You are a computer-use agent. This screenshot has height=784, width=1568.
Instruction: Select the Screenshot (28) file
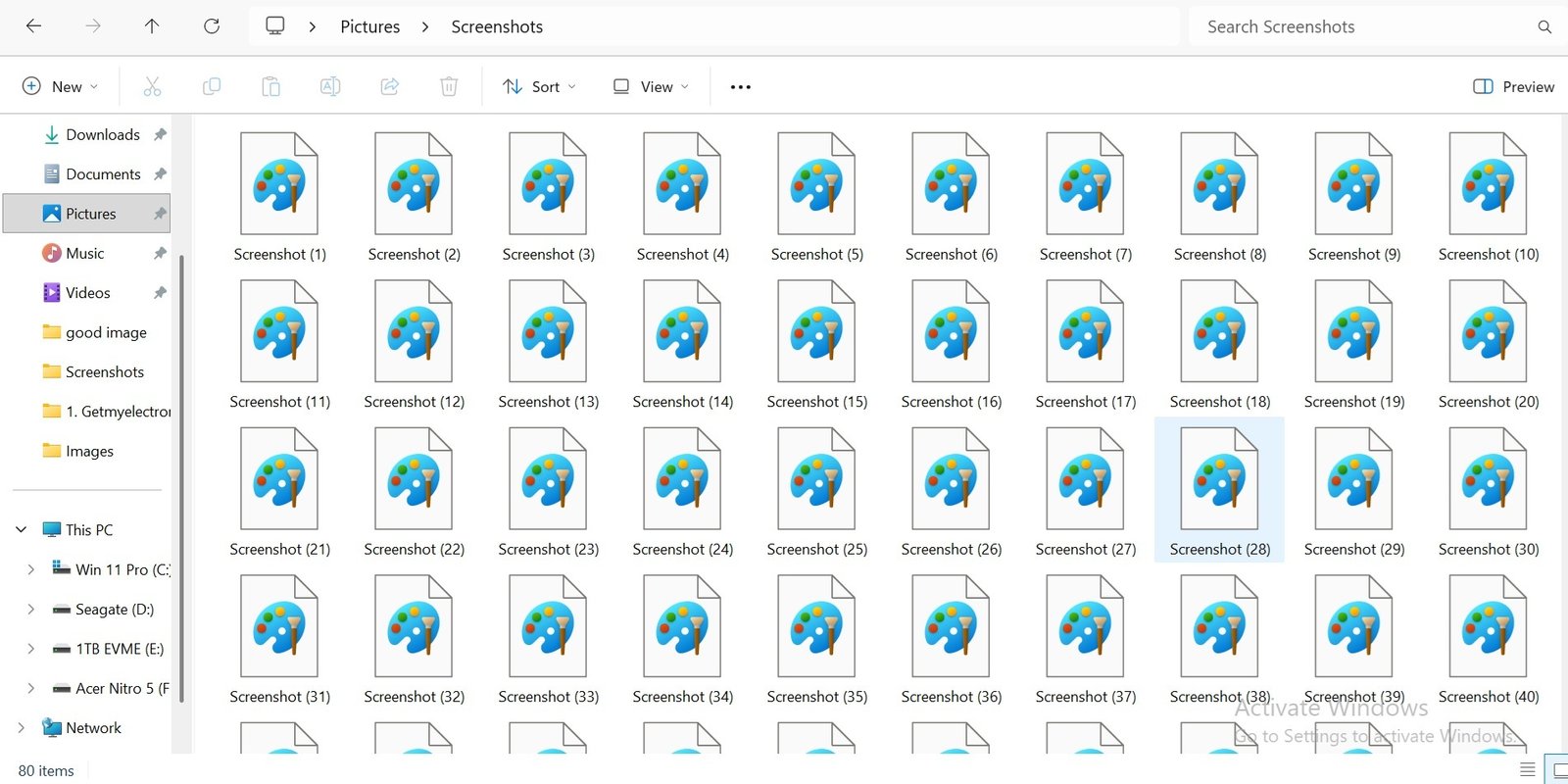[1219, 492]
